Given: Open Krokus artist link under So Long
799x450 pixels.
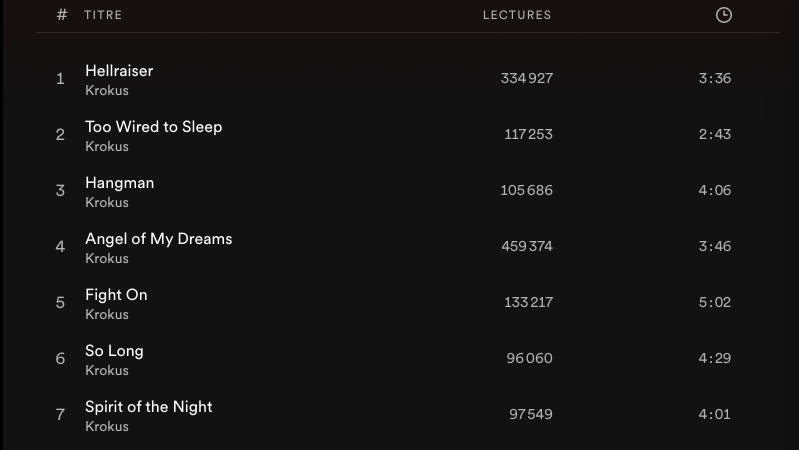Looking at the screenshot, I should (107, 370).
